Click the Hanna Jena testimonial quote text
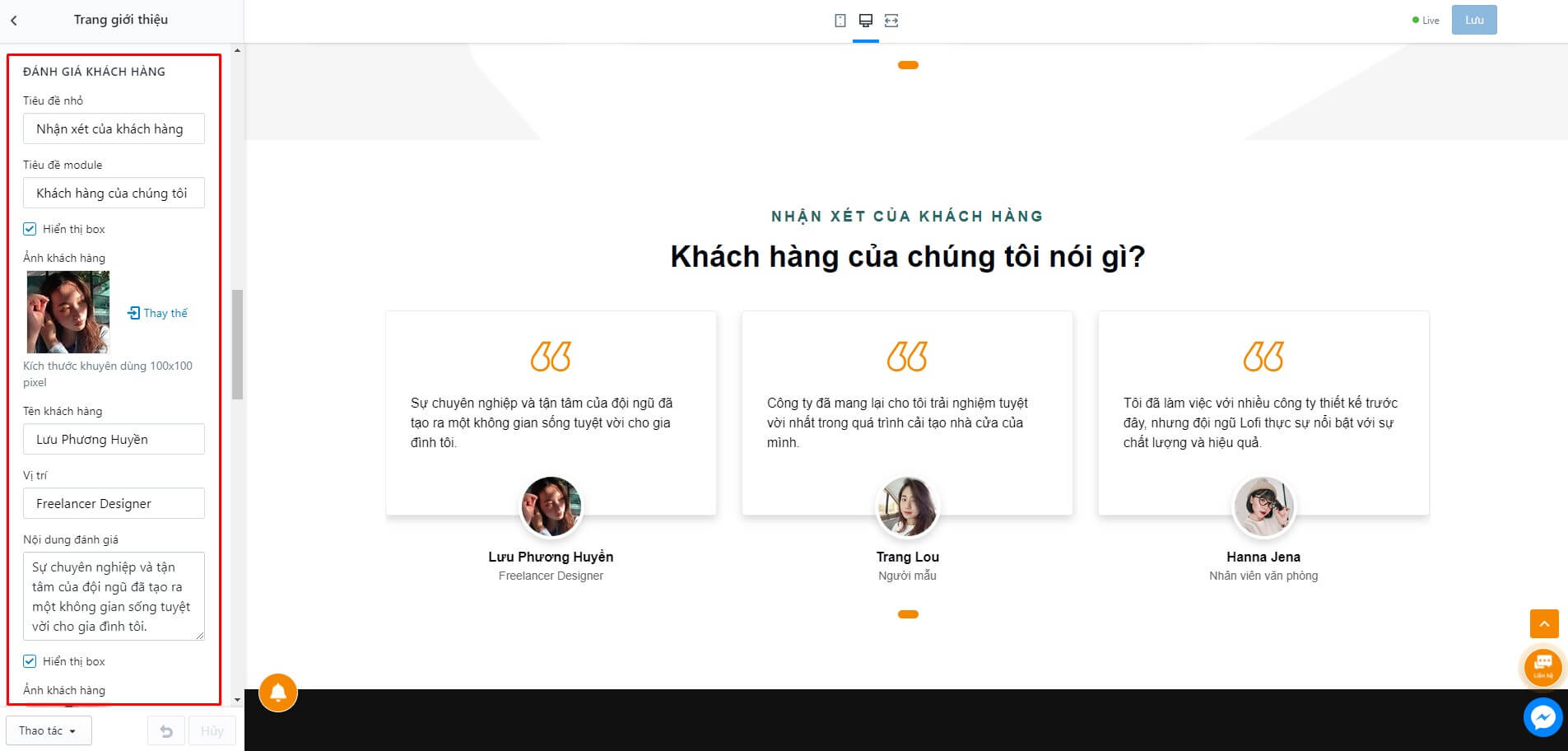This screenshot has height=751, width=1568. point(1260,422)
